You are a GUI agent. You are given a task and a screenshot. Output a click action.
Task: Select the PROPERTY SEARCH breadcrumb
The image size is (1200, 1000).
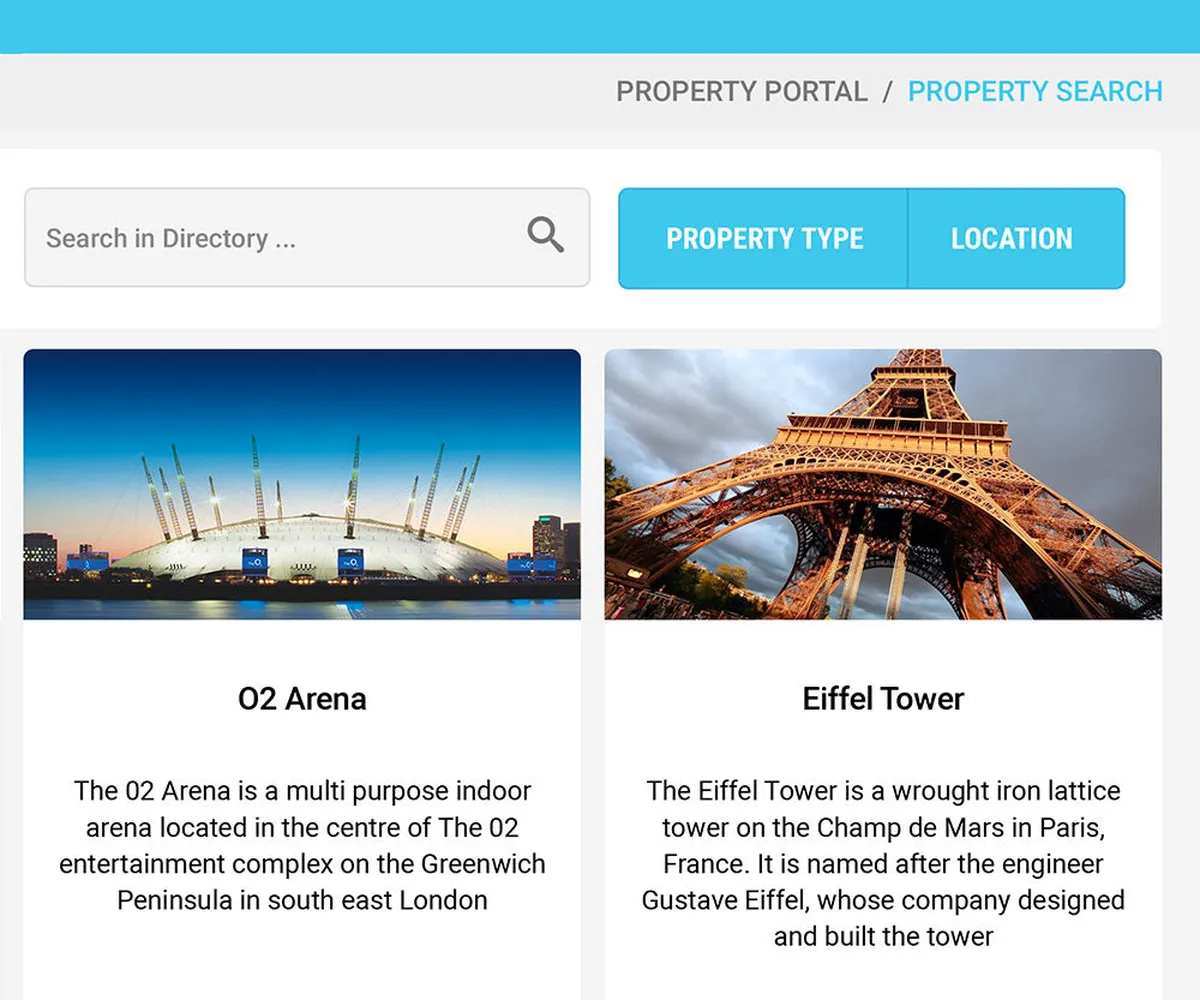point(1035,92)
